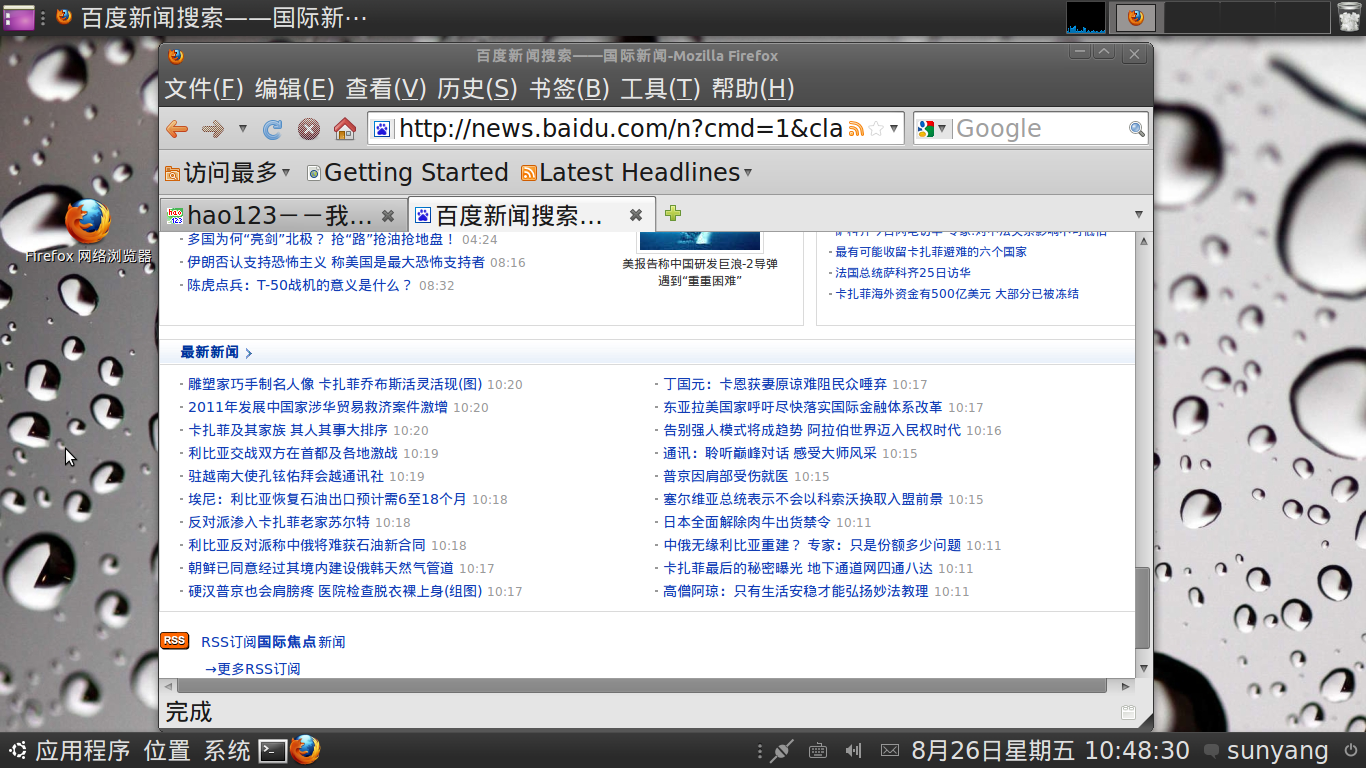Viewport: 1366px width, 768px height.
Task: Click the power button in bottom panel
Action: (1351, 750)
